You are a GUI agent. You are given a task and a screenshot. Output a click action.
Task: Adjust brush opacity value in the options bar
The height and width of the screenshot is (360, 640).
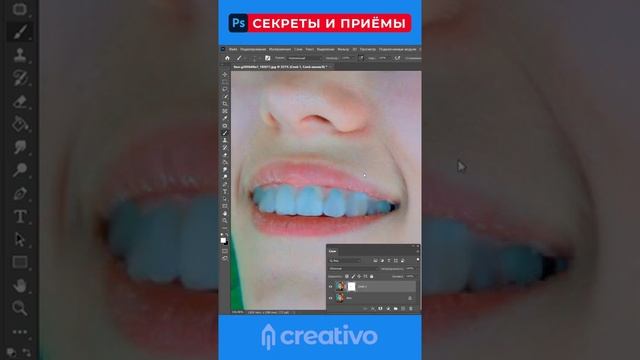346,58
